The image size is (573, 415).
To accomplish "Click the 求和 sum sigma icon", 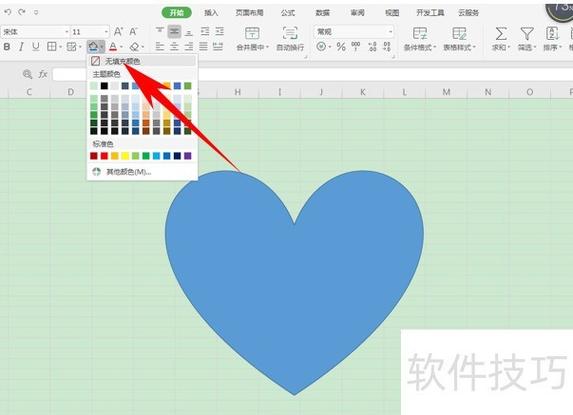I will click(501, 34).
